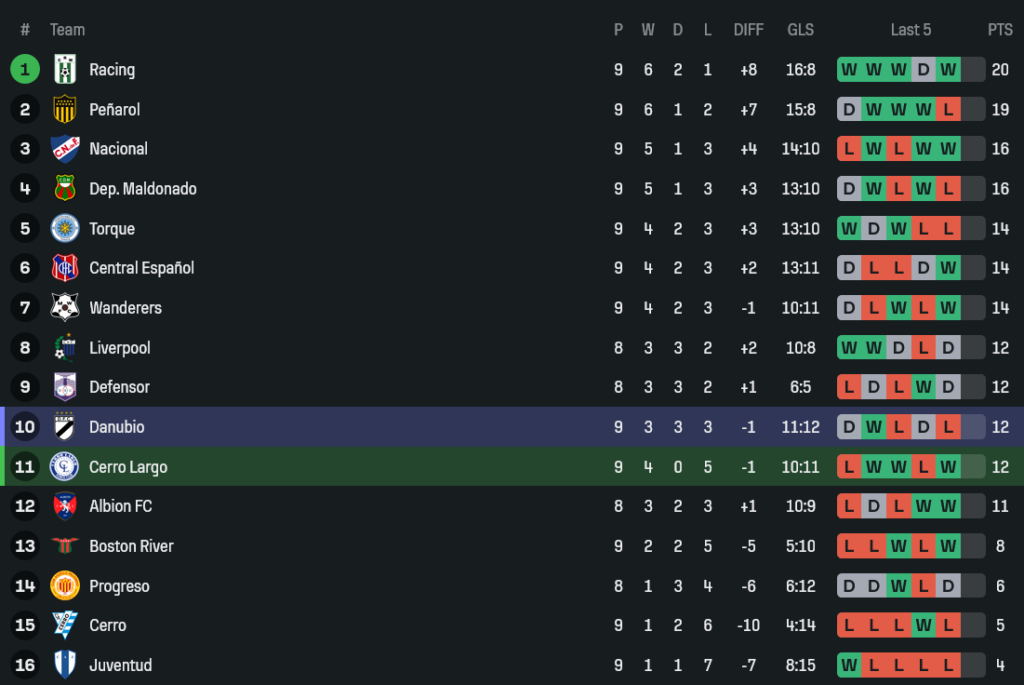This screenshot has width=1024, height=685.
Task: Open the Danubio team name link
Action: pos(116,427)
